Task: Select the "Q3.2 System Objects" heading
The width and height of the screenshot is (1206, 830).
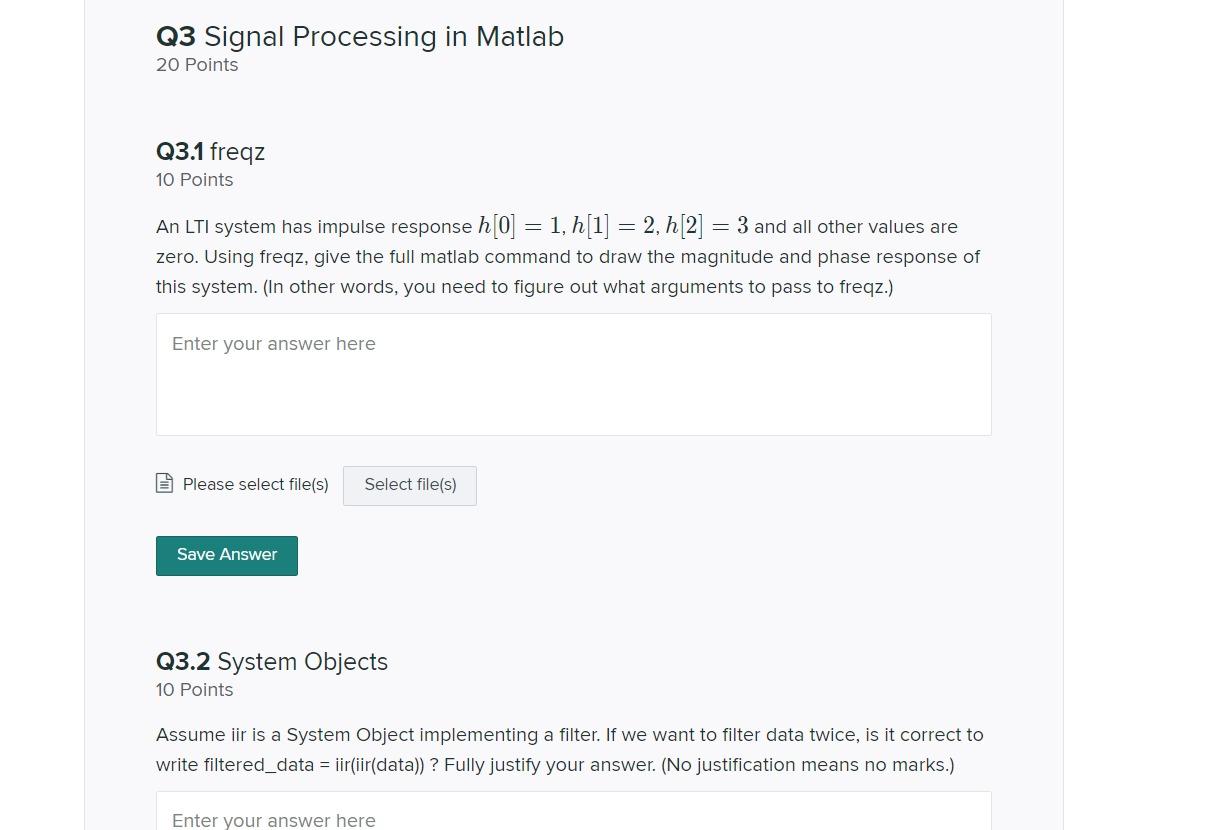Action: coord(272,661)
